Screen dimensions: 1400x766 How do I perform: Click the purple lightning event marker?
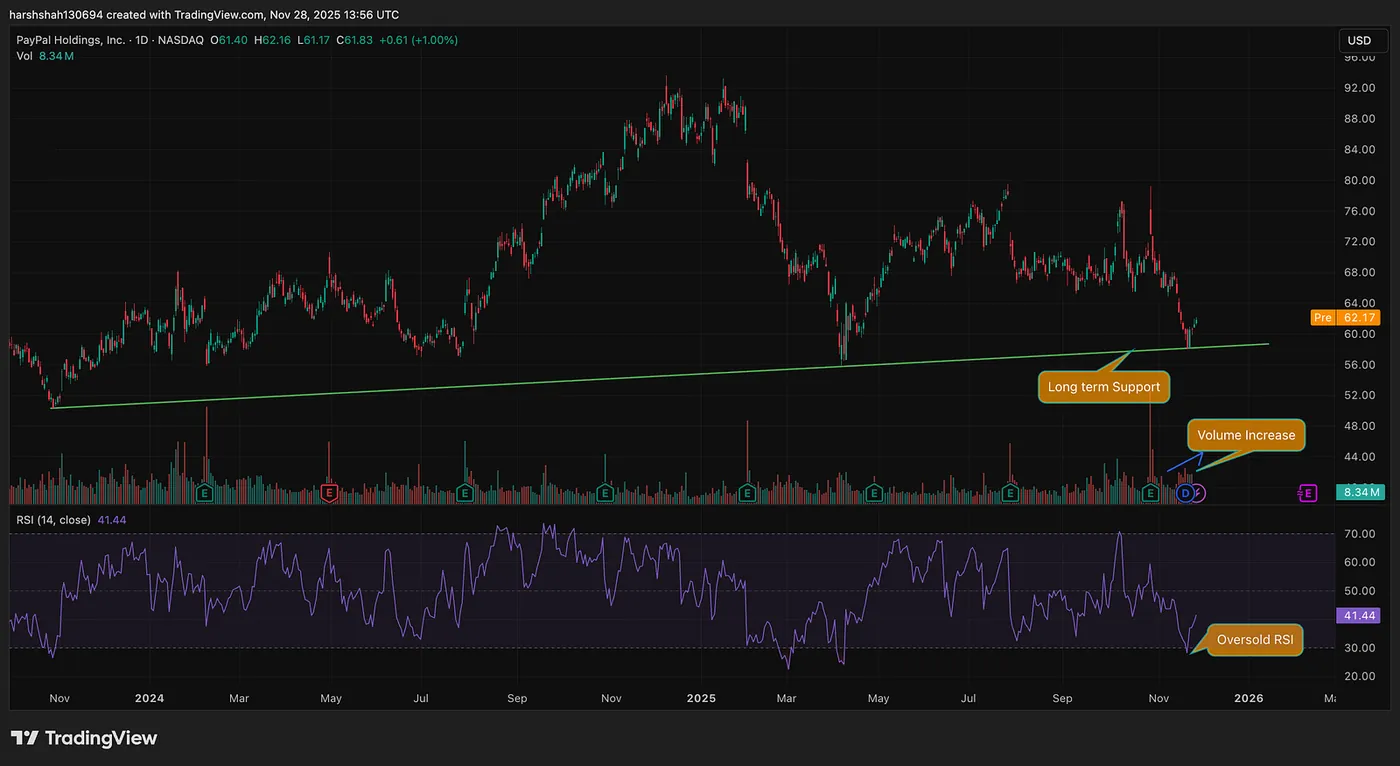point(1199,493)
